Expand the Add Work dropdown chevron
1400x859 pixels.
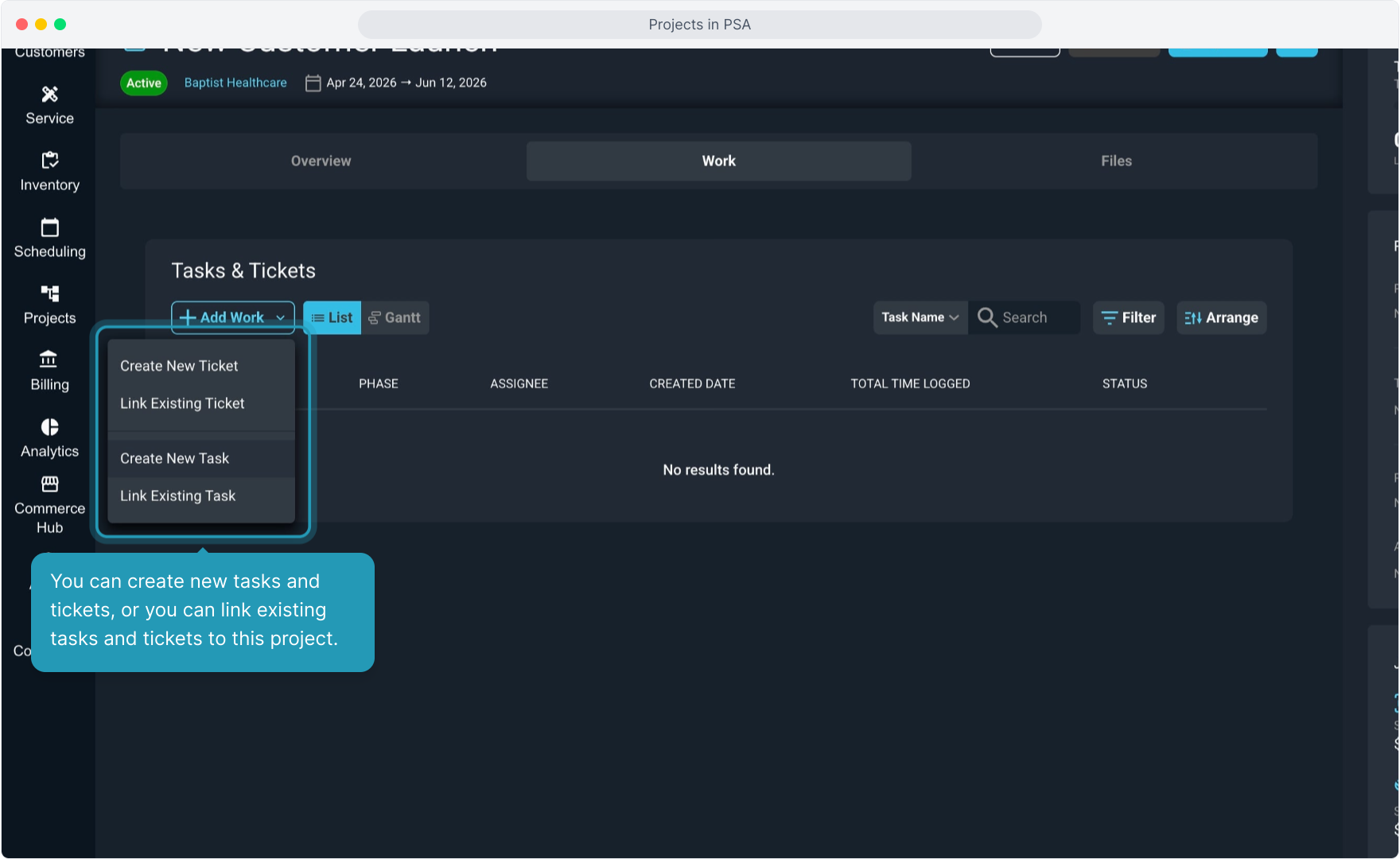(x=280, y=317)
